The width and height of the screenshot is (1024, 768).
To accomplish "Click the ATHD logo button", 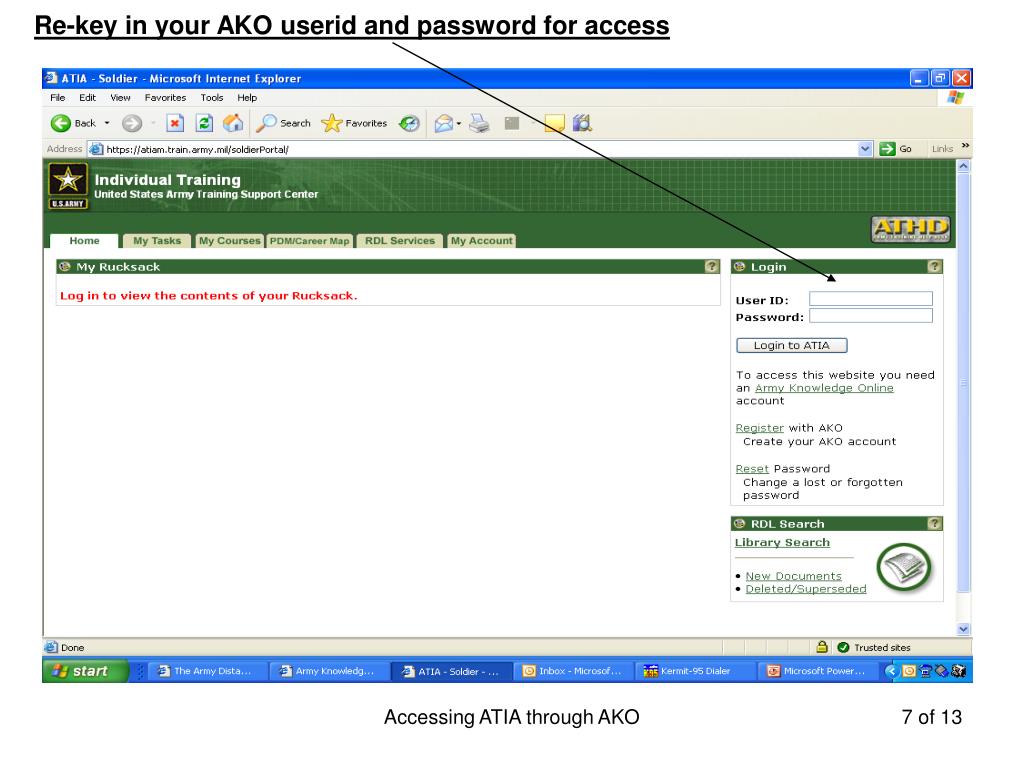I will click(910, 229).
